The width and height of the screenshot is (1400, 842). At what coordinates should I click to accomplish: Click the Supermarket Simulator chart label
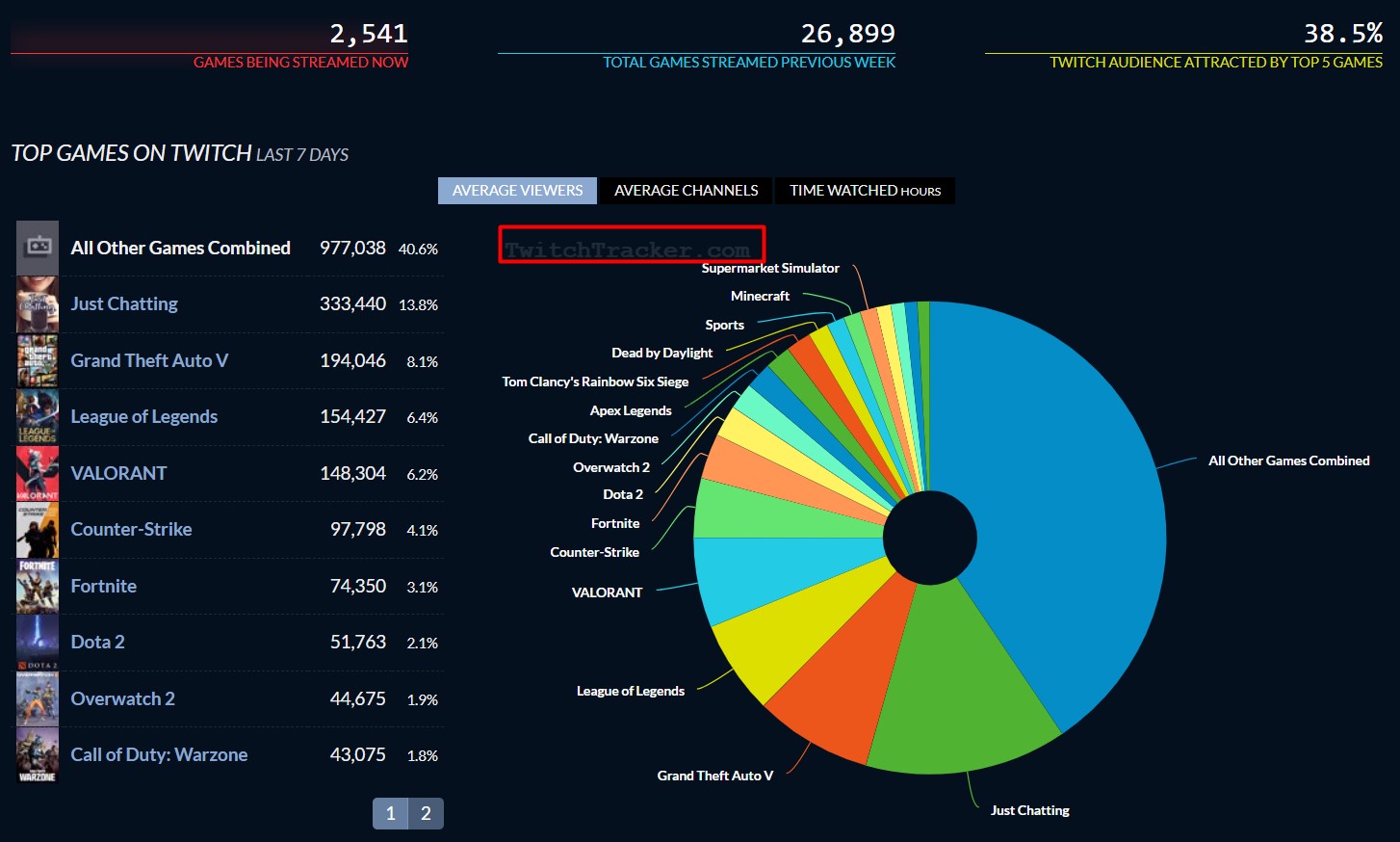tap(770, 268)
